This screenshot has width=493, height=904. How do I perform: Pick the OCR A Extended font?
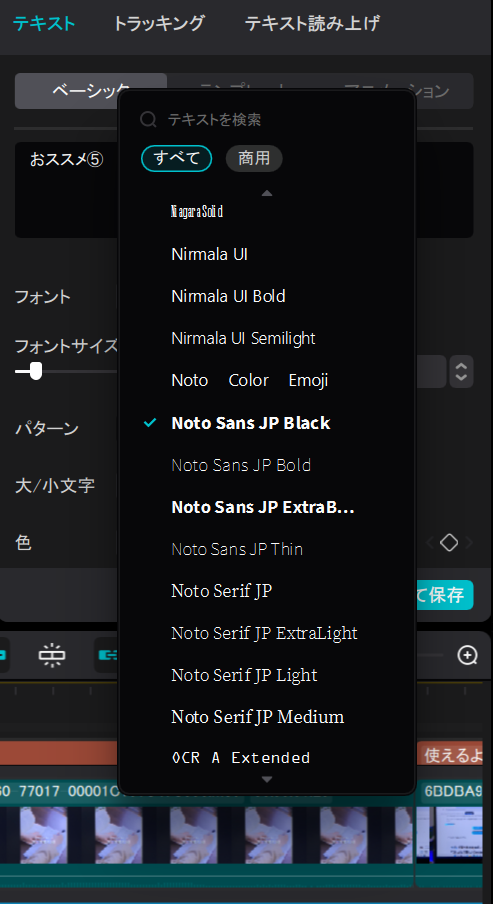tap(240, 758)
